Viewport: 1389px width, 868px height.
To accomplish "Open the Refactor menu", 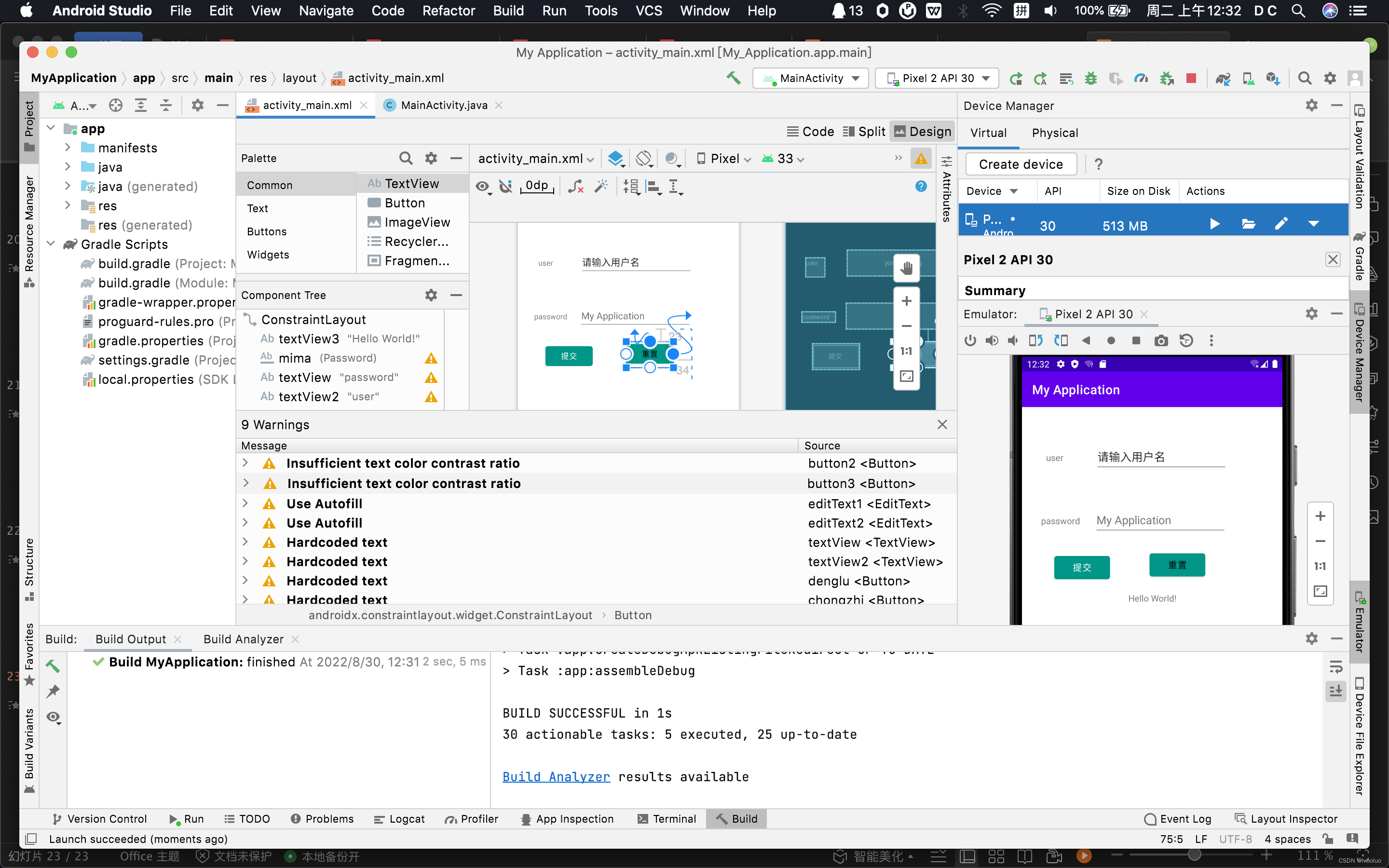I will [448, 10].
